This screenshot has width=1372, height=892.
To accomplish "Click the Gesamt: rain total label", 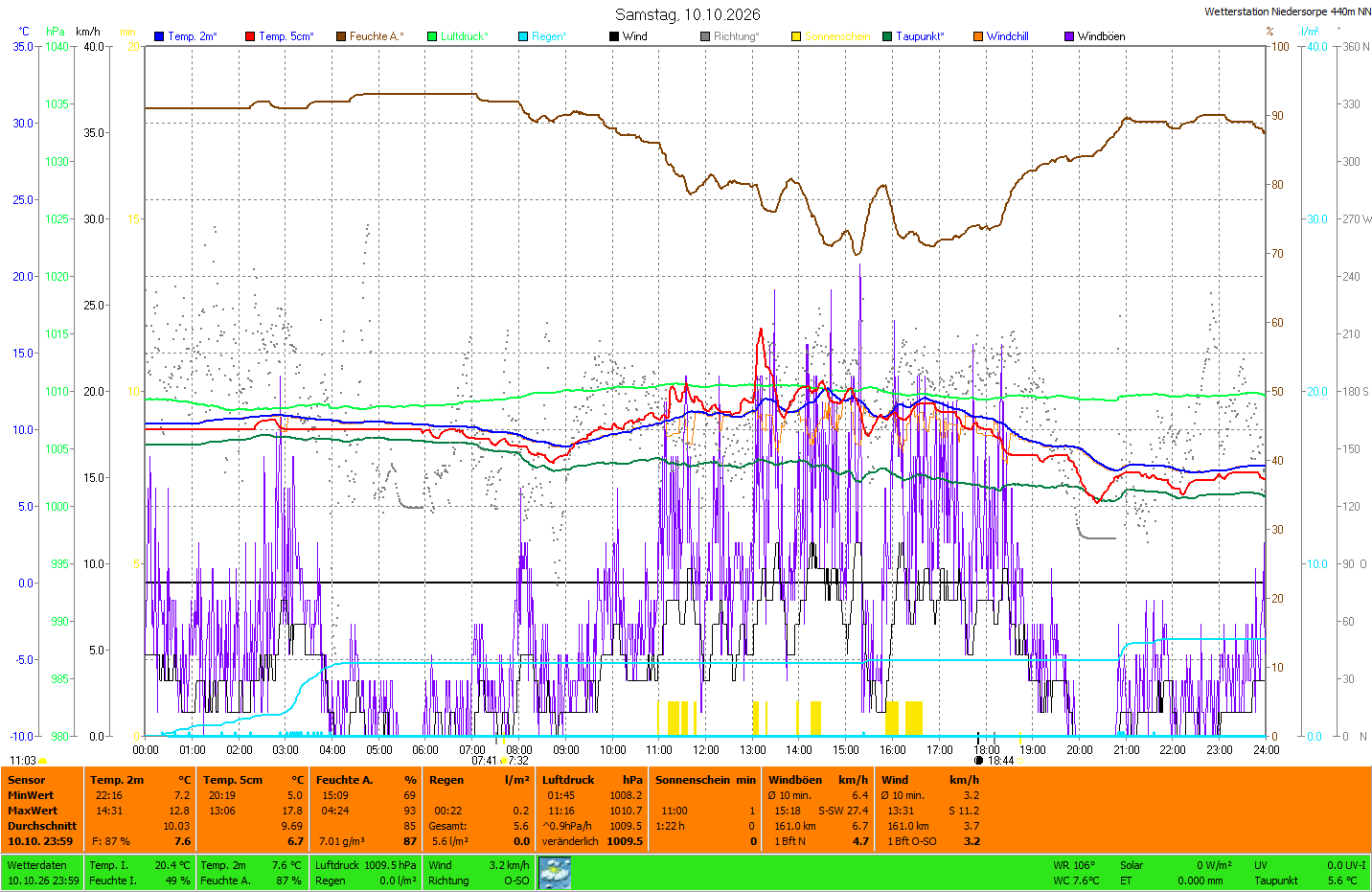I will click(x=448, y=826).
